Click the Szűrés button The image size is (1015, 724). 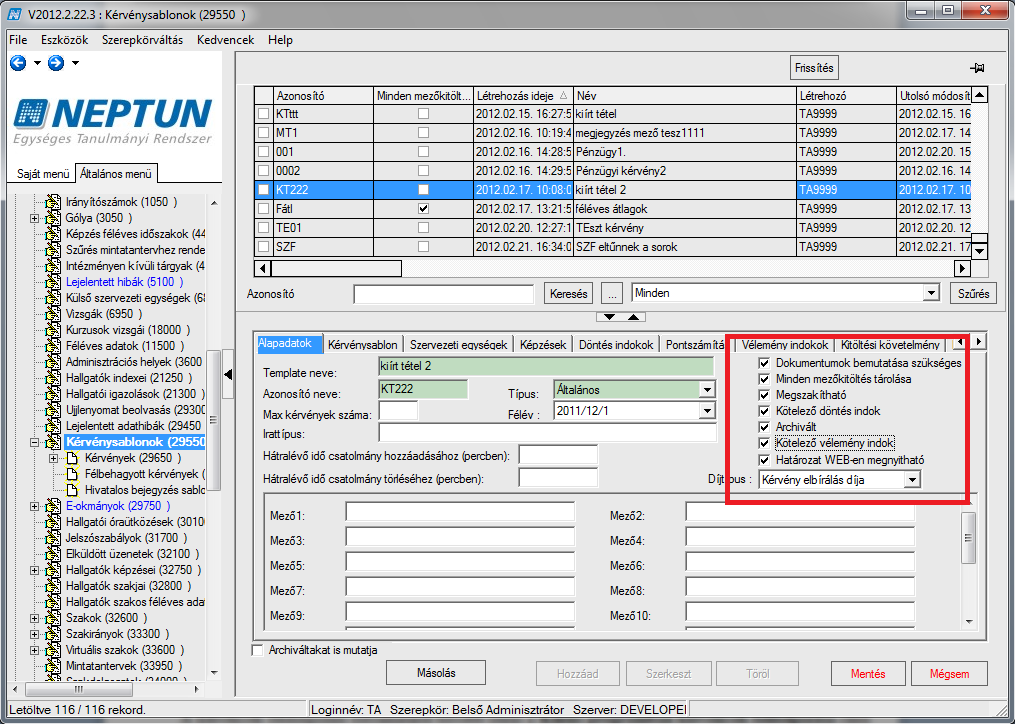pos(973,294)
